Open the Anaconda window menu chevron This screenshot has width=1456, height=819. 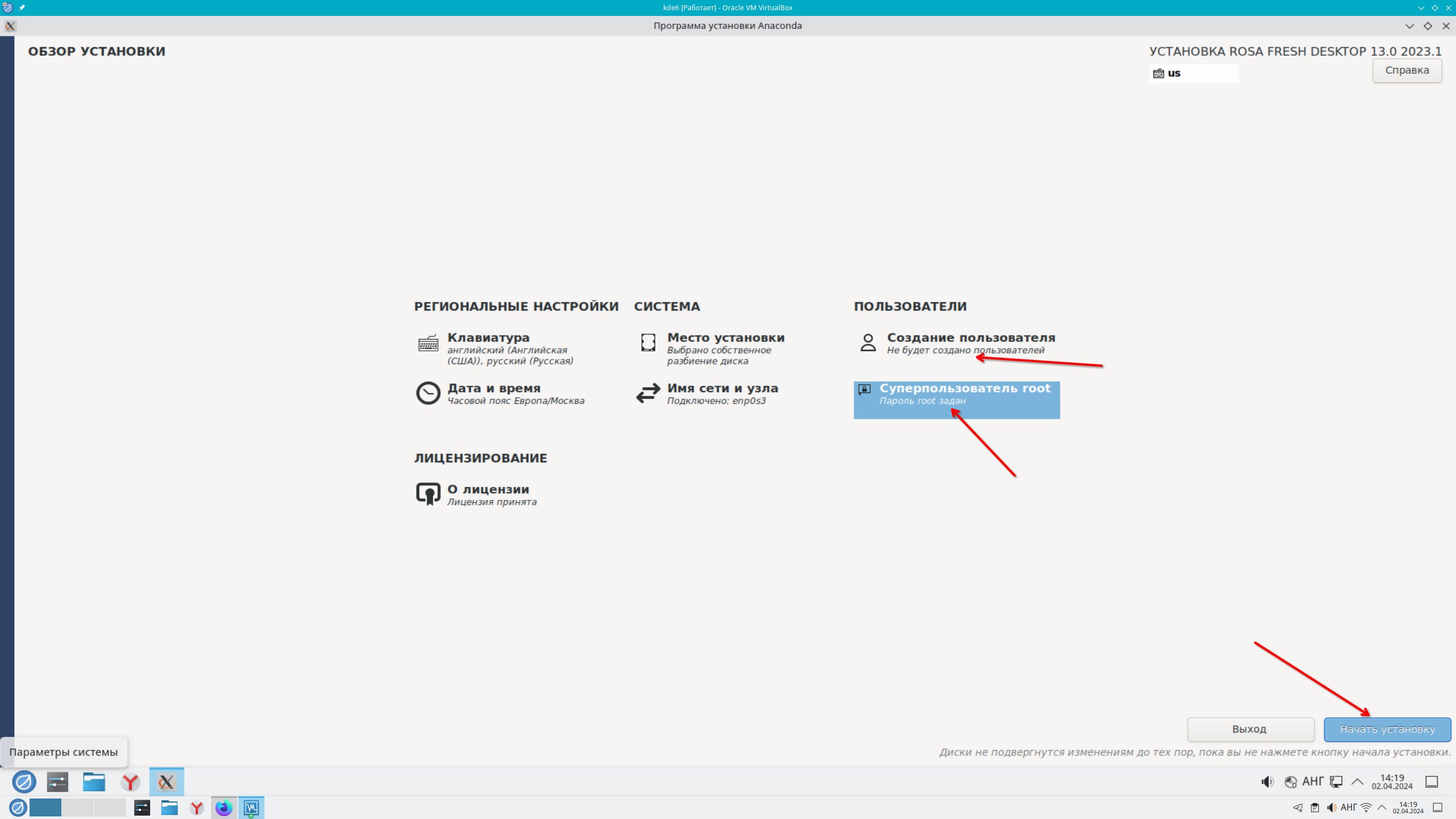click(1409, 26)
